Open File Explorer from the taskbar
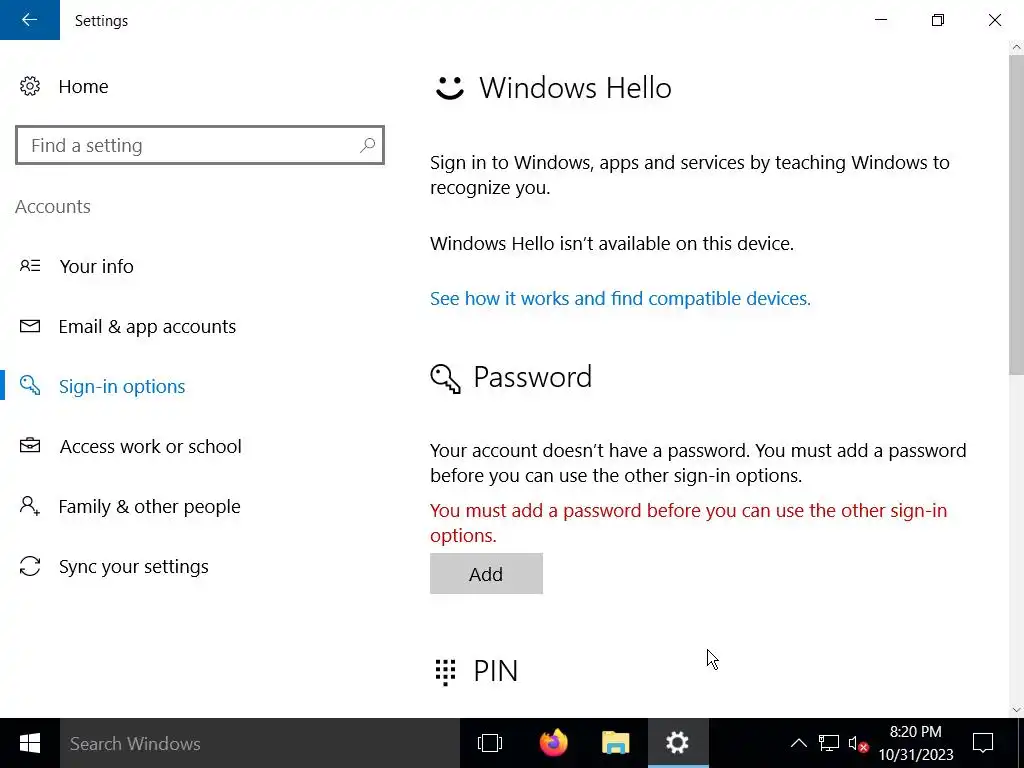1024x768 pixels. (x=615, y=743)
